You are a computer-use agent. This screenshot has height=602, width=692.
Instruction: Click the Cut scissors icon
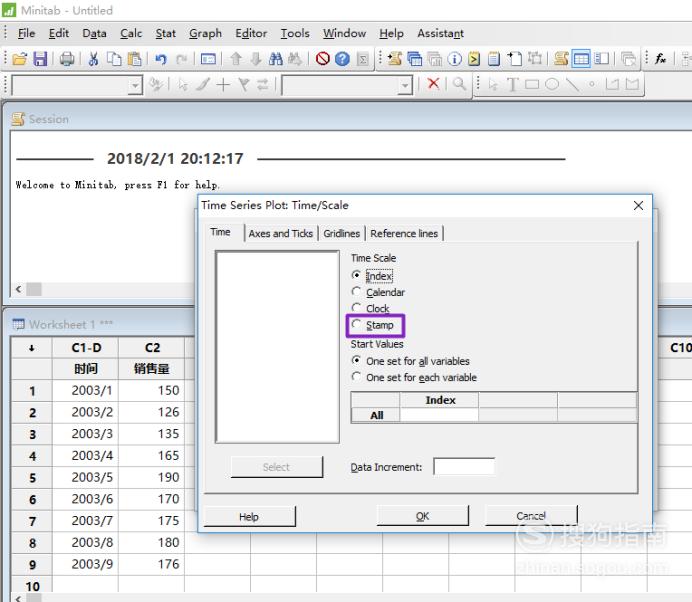[93, 59]
